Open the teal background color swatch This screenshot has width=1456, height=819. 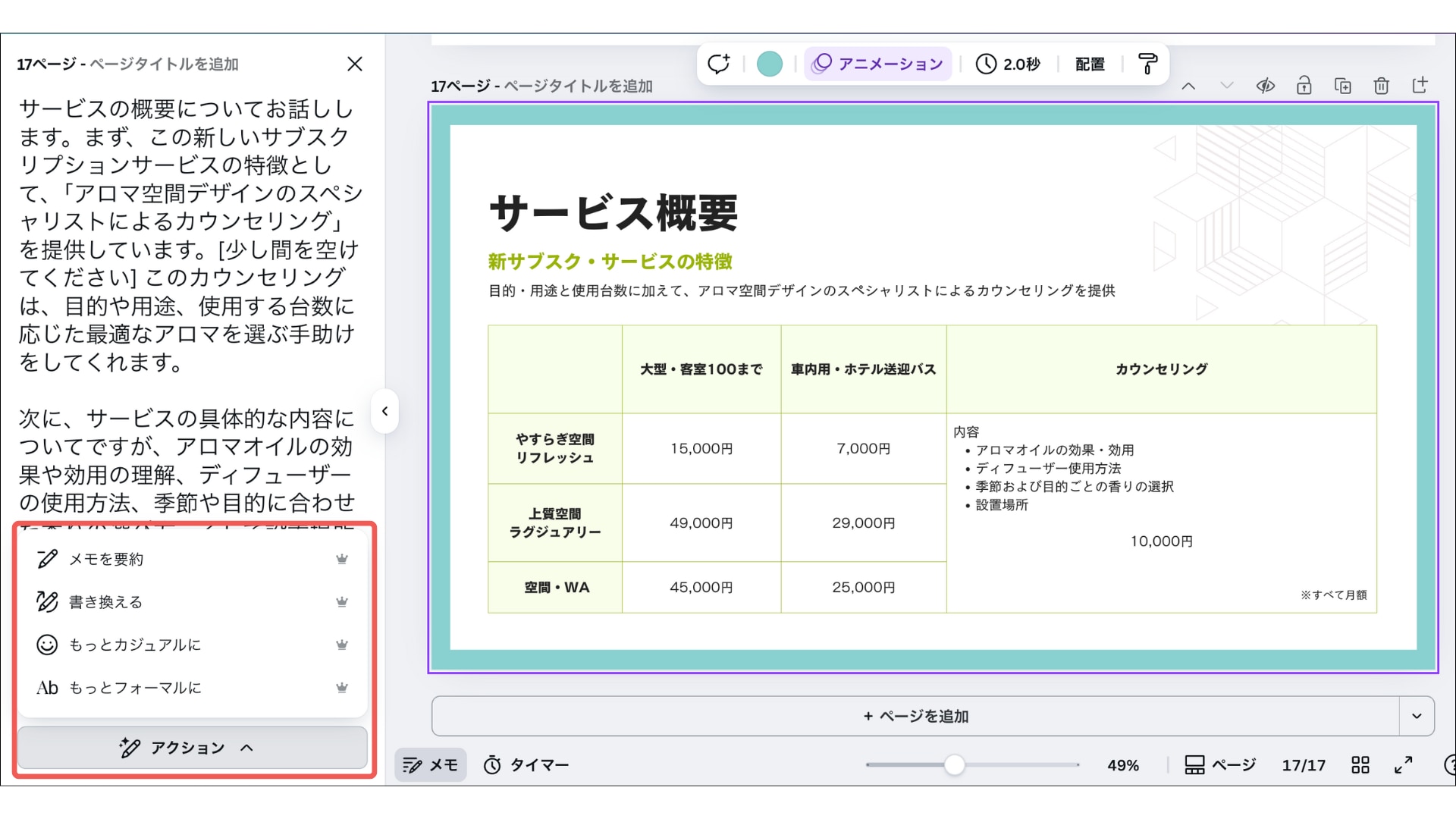(769, 64)
